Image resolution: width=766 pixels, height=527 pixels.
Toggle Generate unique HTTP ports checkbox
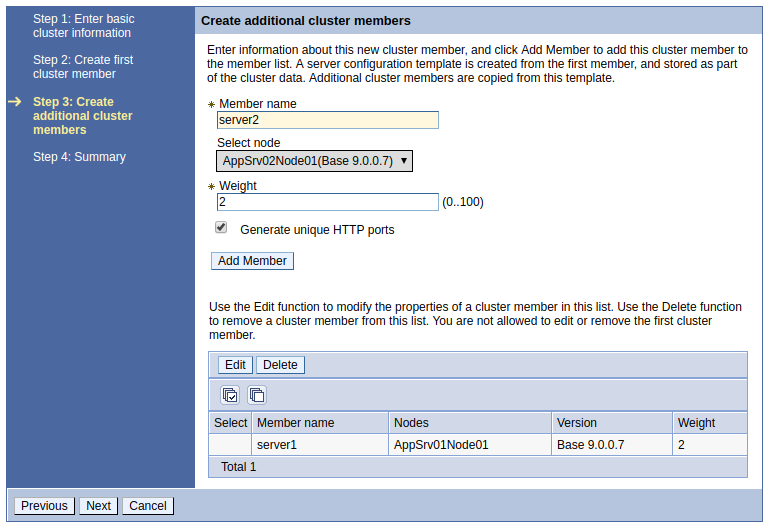coord(221,227)
